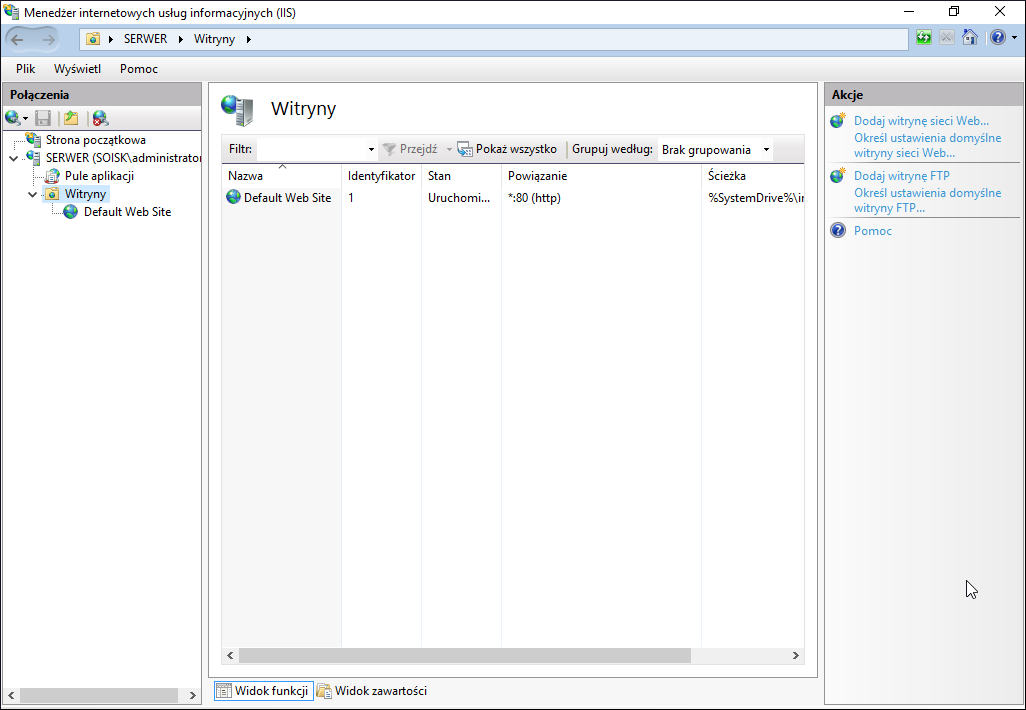
Task: Click the Create New Connection globe icon
Action: tap(13, 118)
